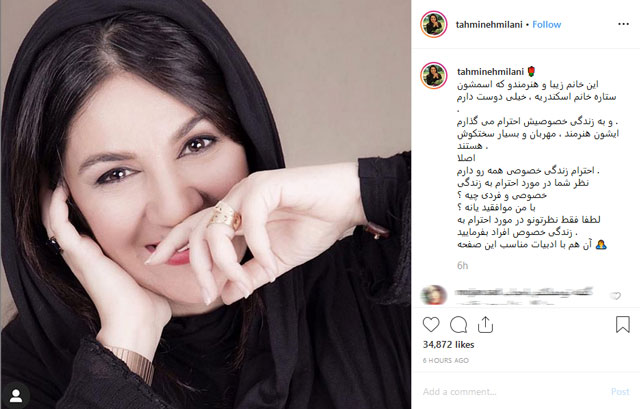Show tagged people icon on photo

click(x=16, y=395)
